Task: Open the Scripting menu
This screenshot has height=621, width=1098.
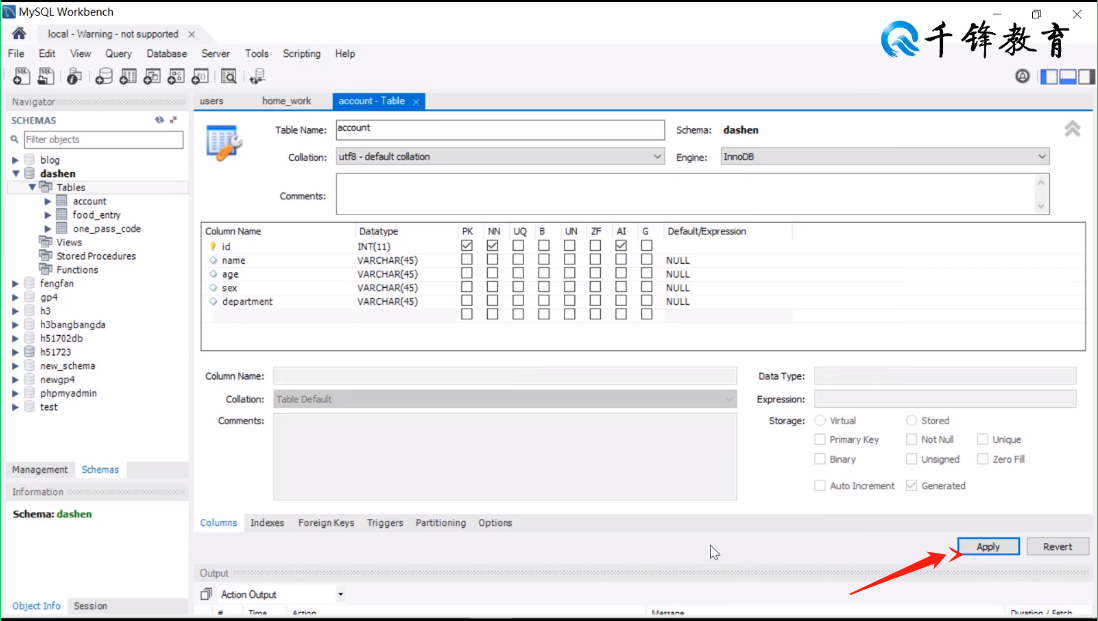Action: tap(302, 54)
